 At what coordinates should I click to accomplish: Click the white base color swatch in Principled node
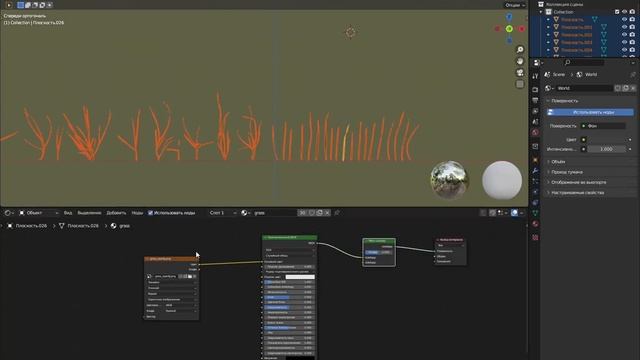click(300, 277)
